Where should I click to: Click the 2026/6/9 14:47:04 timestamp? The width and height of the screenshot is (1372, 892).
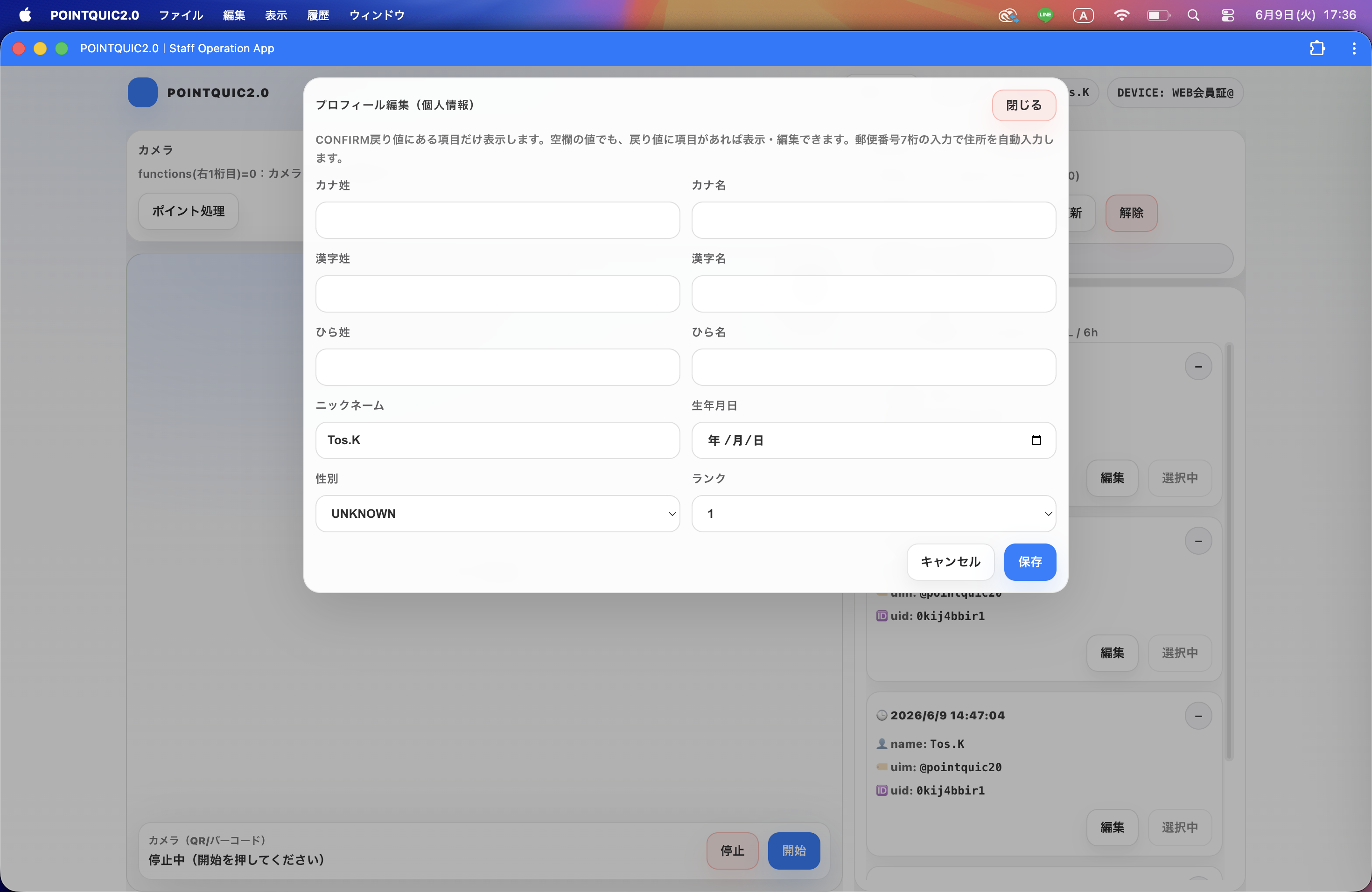point(947,715)
